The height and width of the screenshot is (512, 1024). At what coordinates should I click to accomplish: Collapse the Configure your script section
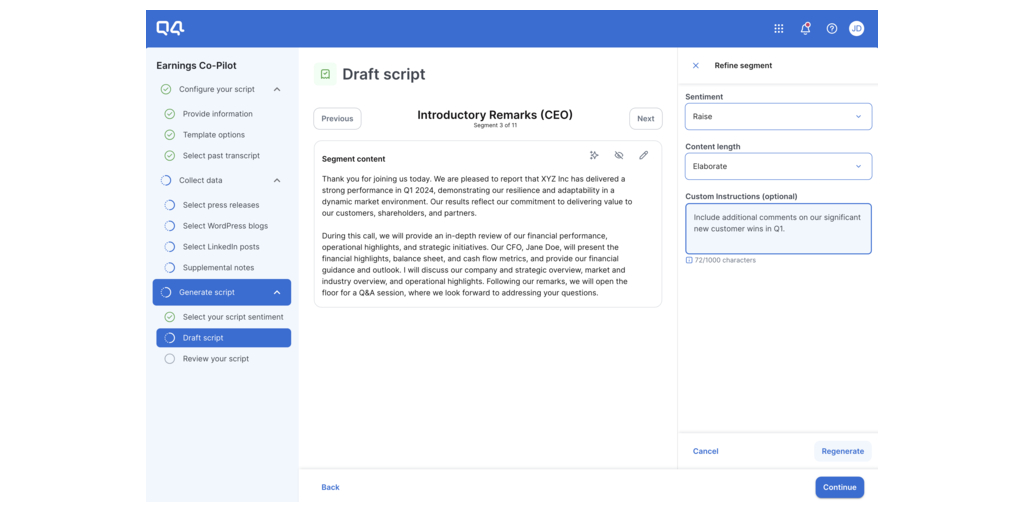click(x=277, y=90)
